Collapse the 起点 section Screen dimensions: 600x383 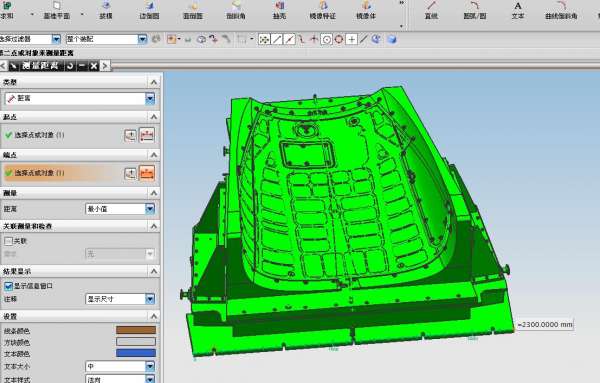[153, 117]
